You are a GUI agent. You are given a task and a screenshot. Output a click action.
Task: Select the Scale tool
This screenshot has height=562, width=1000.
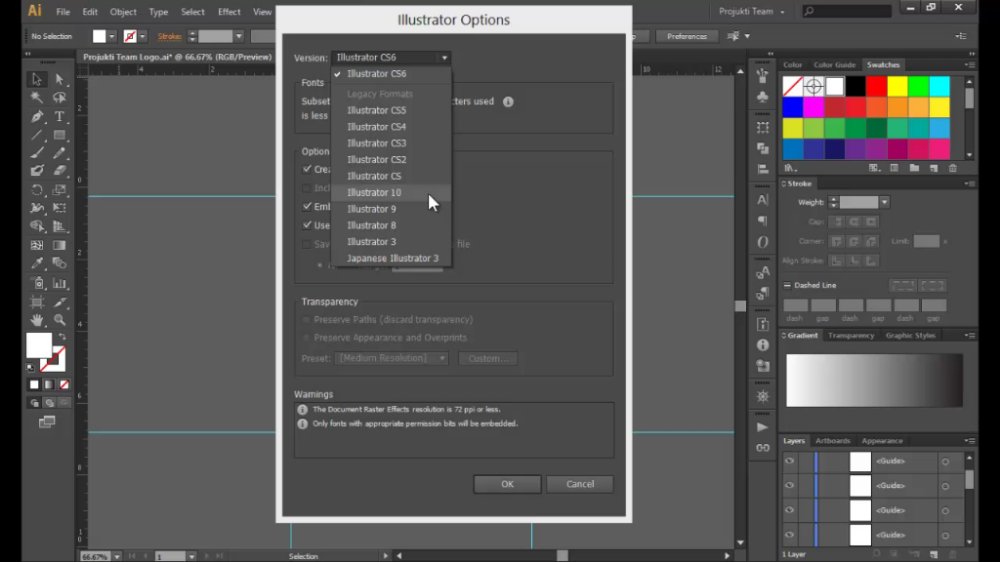(x=59, y=190)
